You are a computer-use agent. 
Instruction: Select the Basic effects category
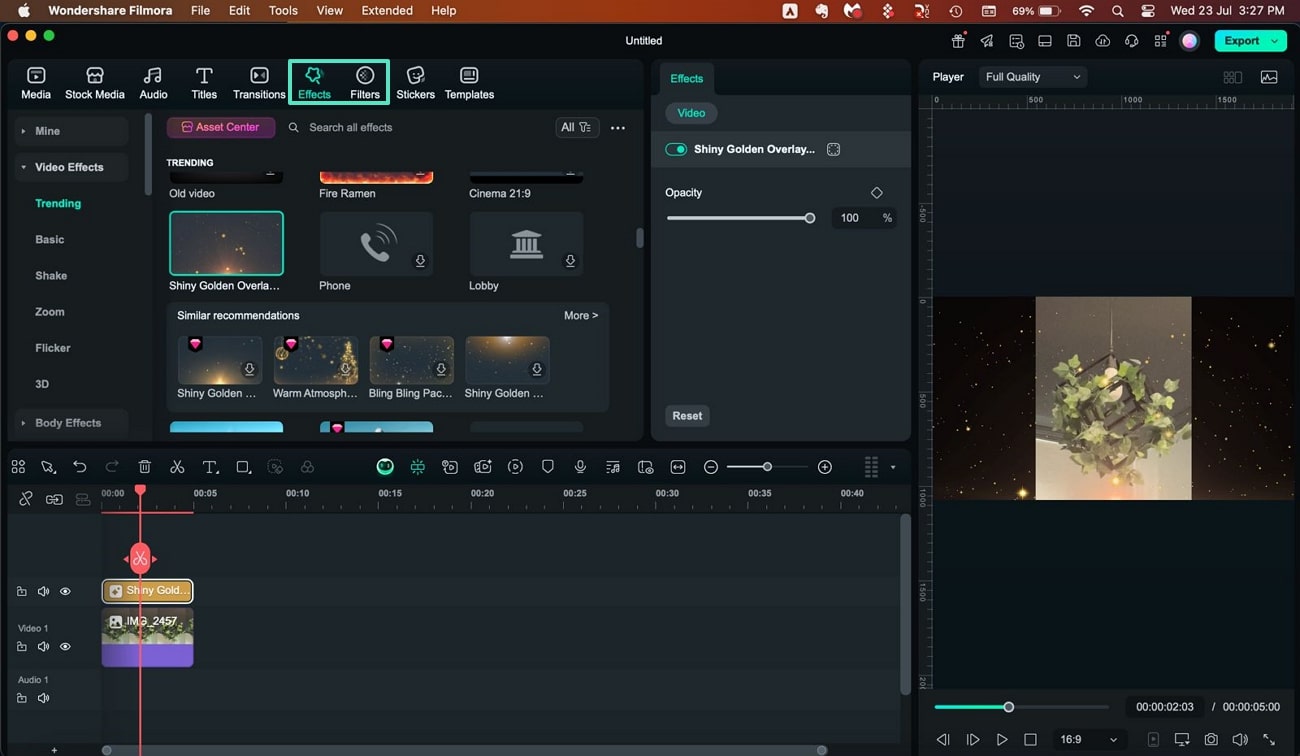click(50, 240)
